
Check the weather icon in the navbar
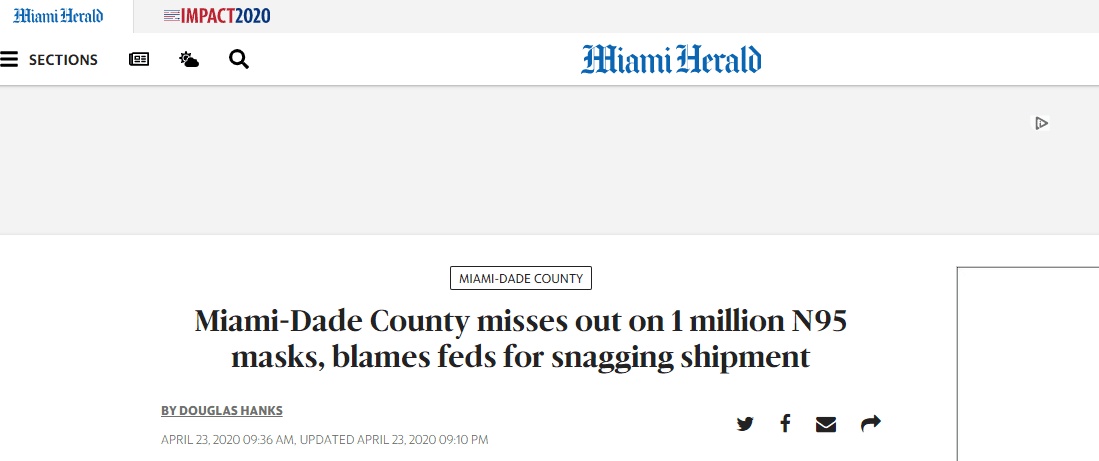point(189,60)
